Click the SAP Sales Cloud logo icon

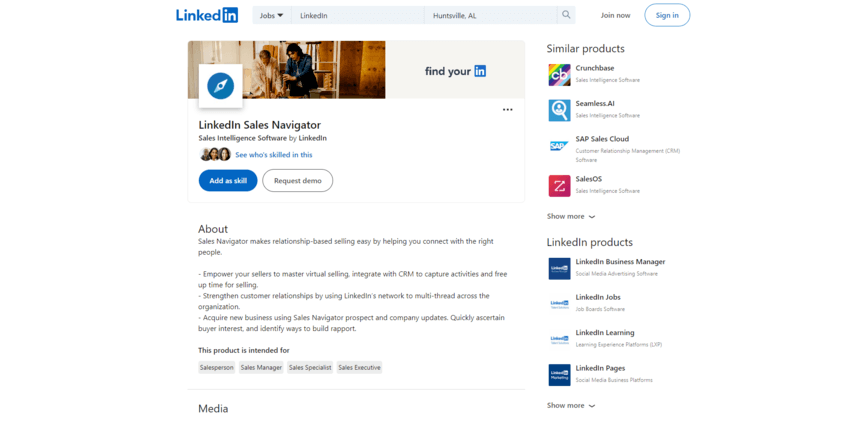click(559, 146)
